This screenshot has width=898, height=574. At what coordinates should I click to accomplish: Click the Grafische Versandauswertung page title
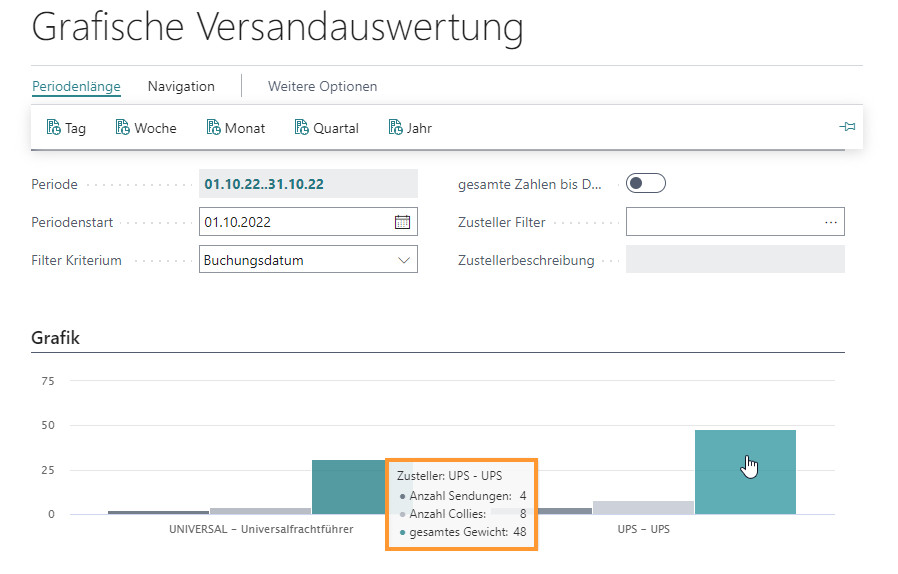(277, 26)
